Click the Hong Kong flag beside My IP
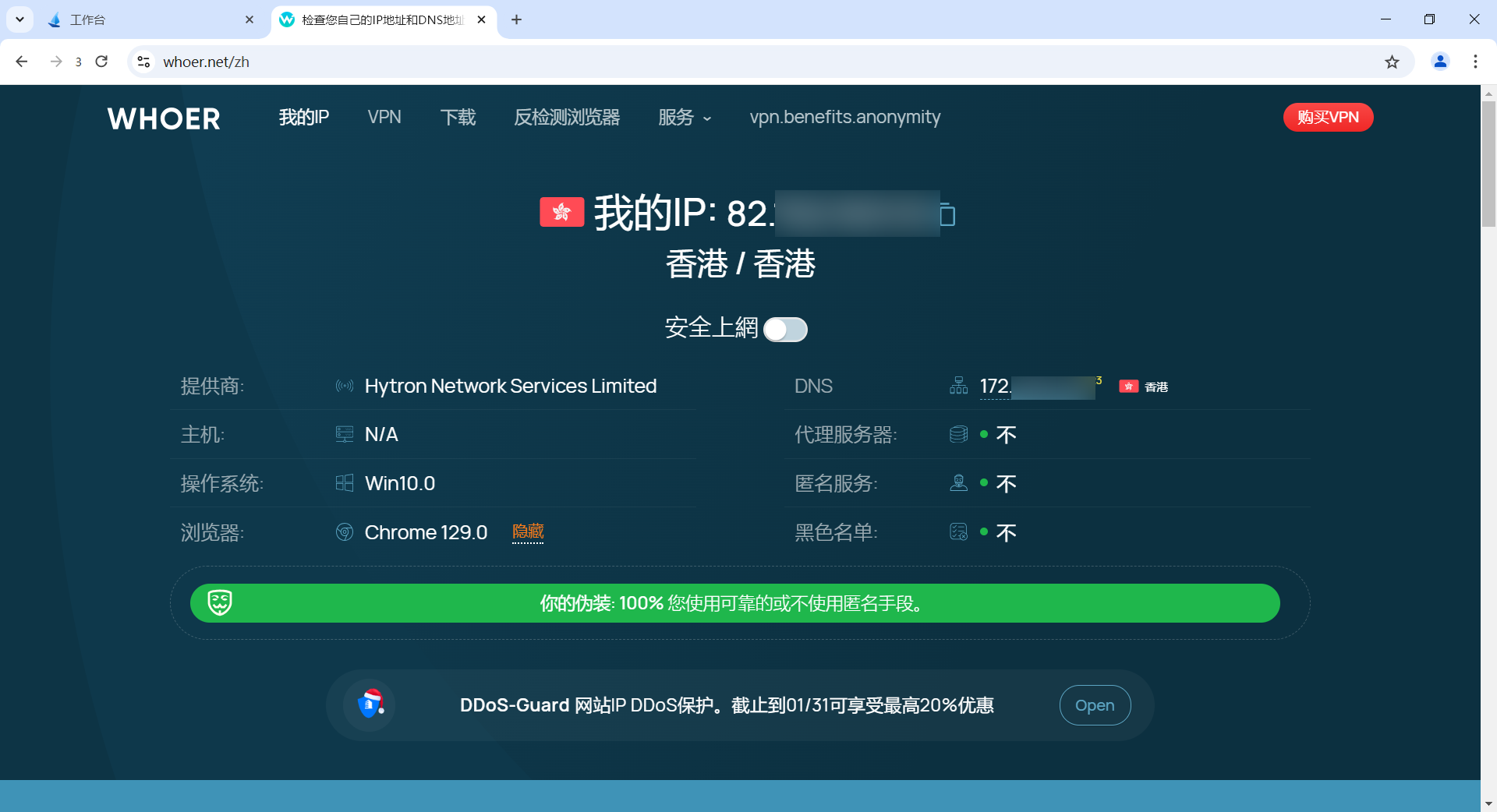The image size is (1497, 812). pos(561,212)
